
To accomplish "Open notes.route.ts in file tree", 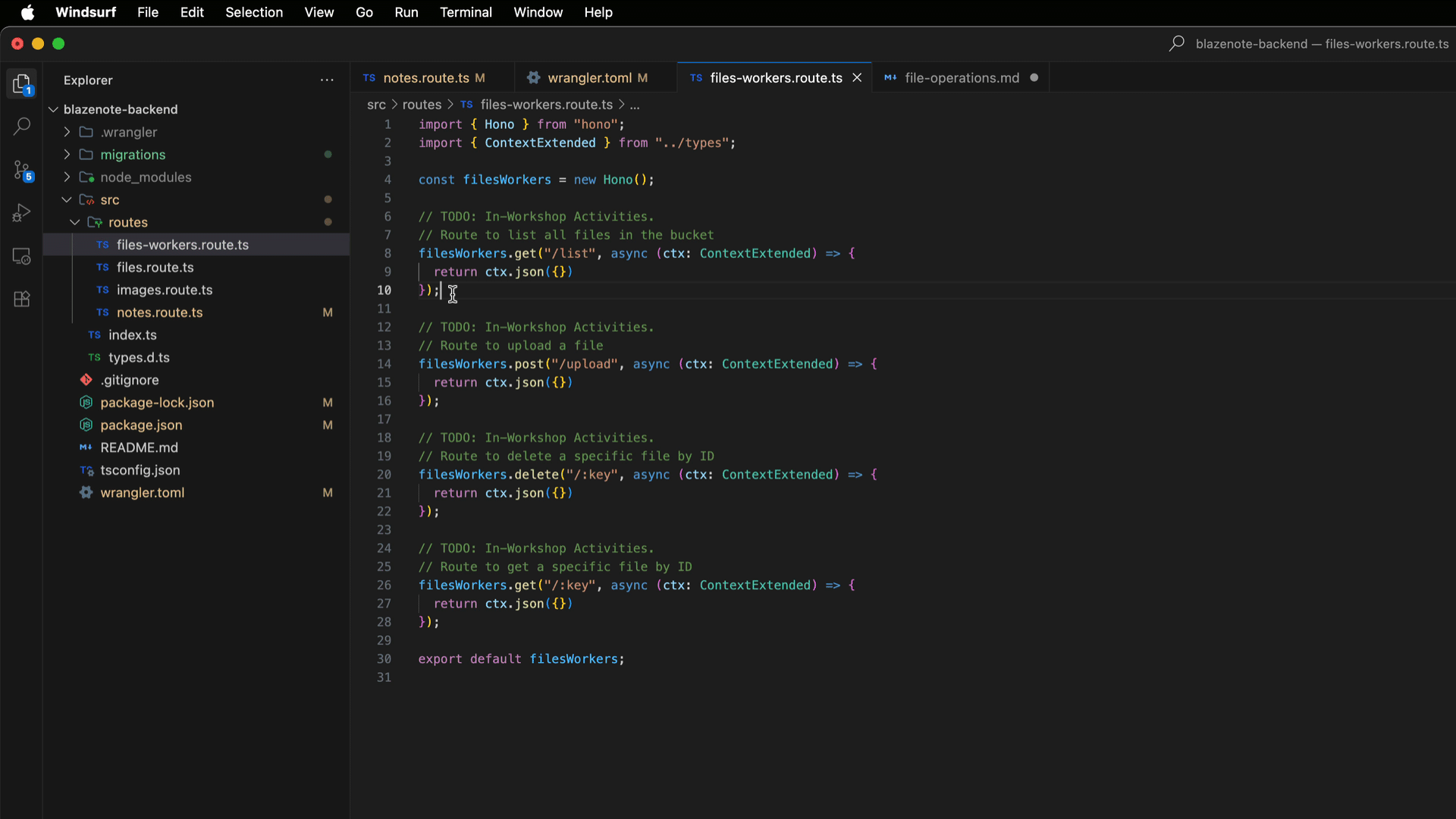I will (159, 312).
